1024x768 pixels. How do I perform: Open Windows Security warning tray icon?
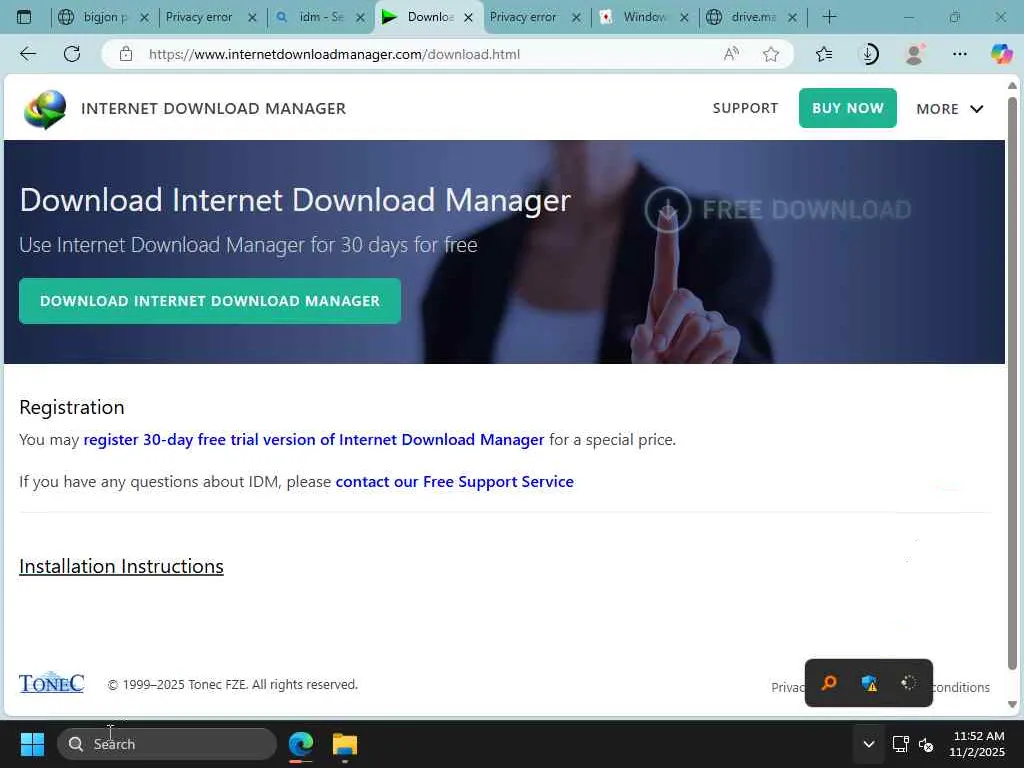click(x=869, y=683)
